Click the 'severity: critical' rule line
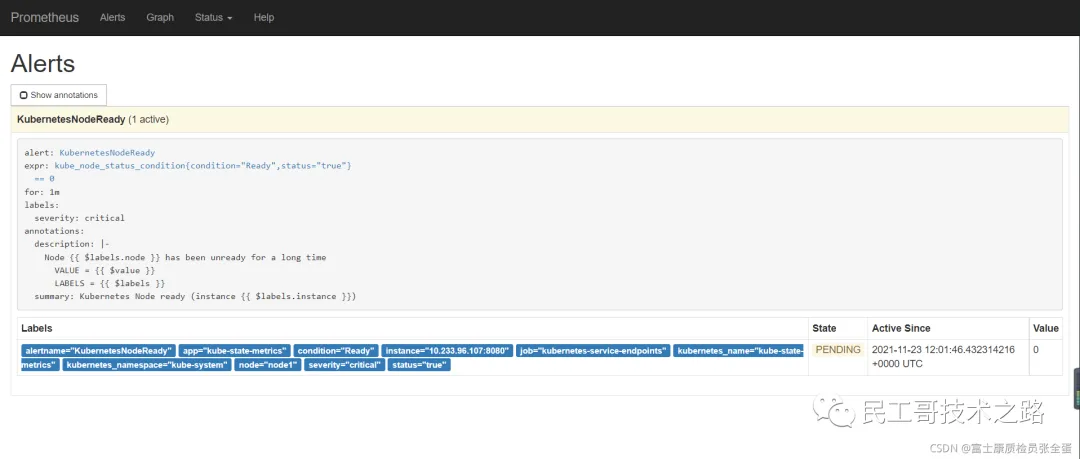 tap(80, 218)
